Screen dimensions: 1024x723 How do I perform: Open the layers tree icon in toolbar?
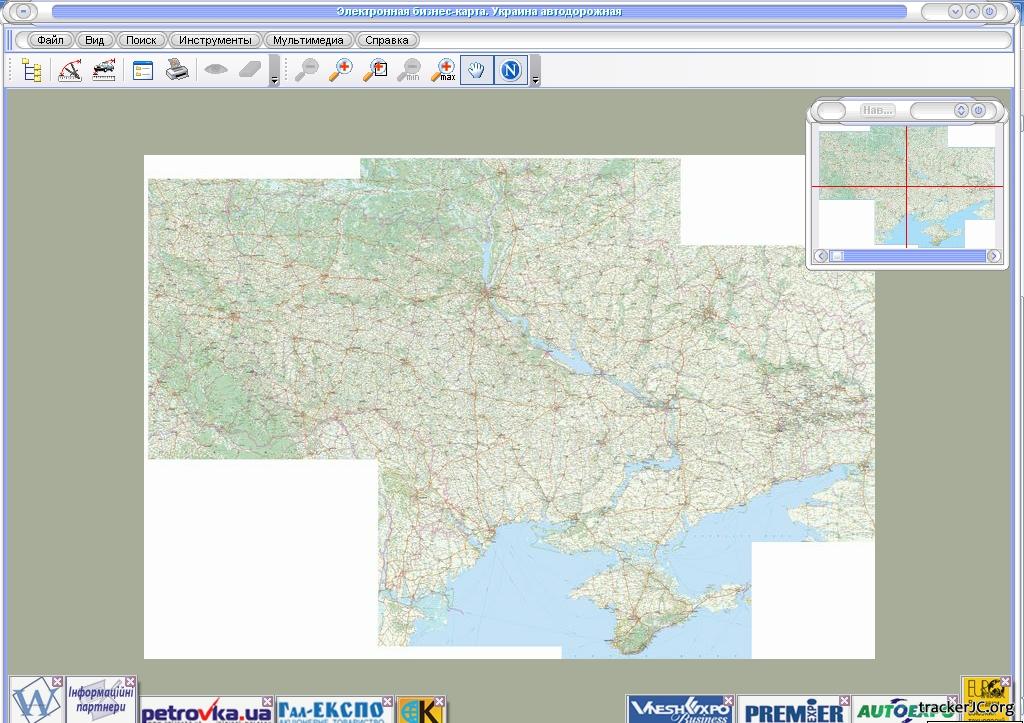pyautogui.click(x=32, y=71)
